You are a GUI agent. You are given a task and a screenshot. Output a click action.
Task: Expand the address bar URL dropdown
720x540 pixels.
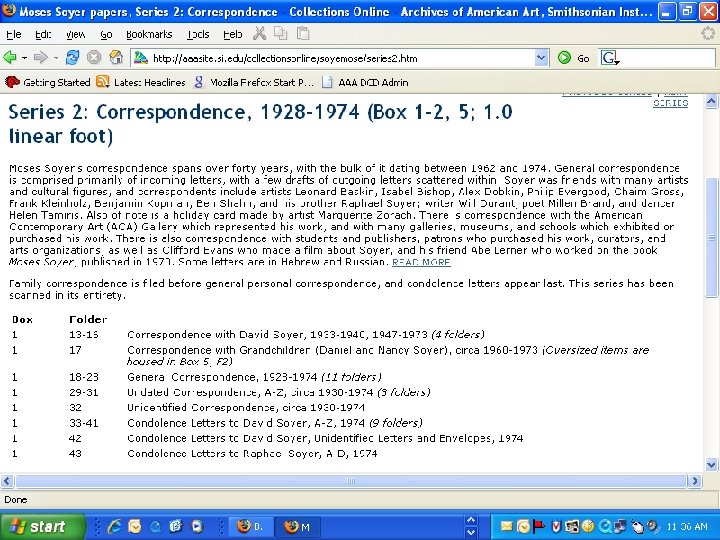(x=541, y=58)
